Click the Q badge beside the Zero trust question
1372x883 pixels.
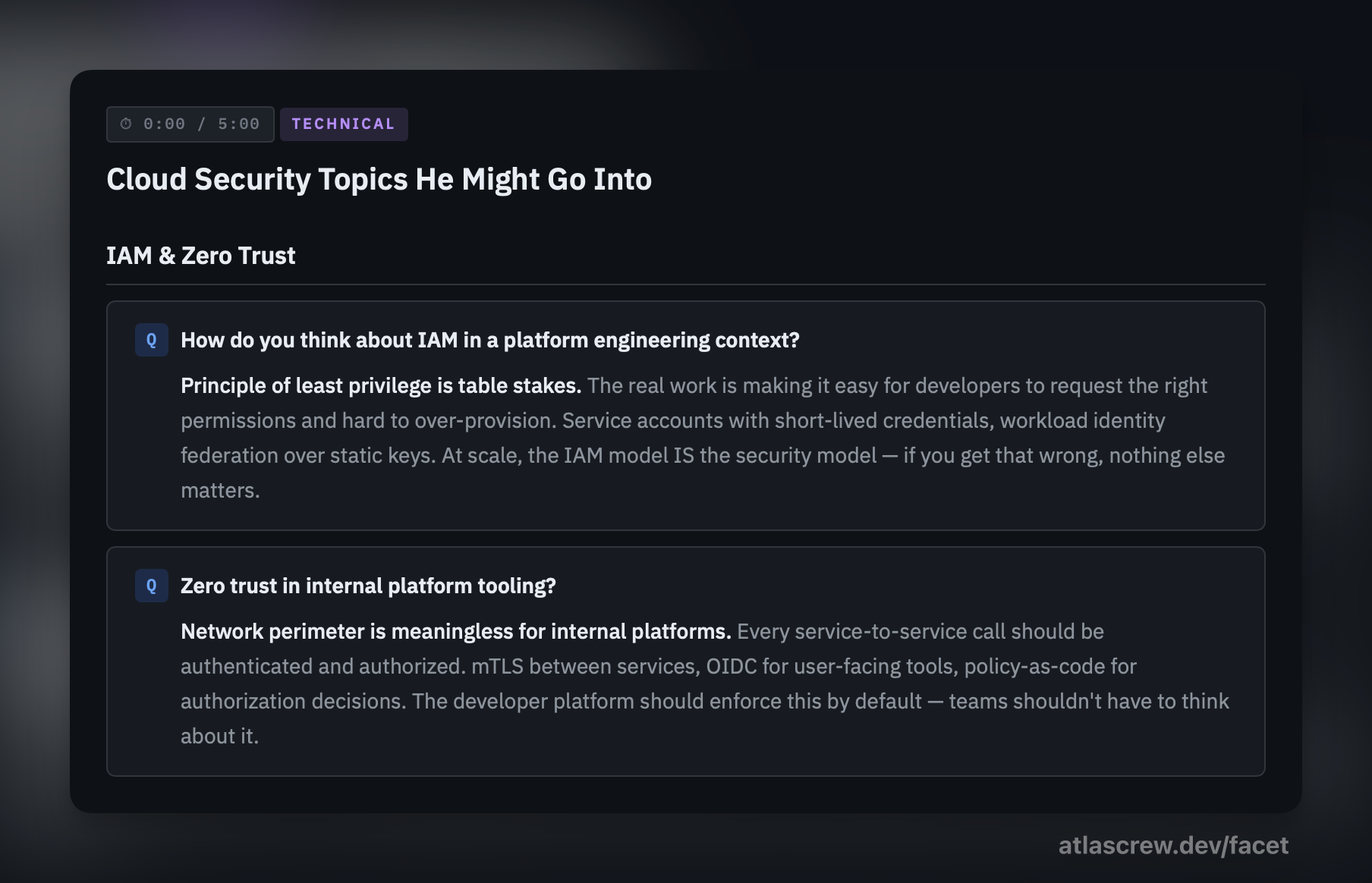tap(152, 586)
